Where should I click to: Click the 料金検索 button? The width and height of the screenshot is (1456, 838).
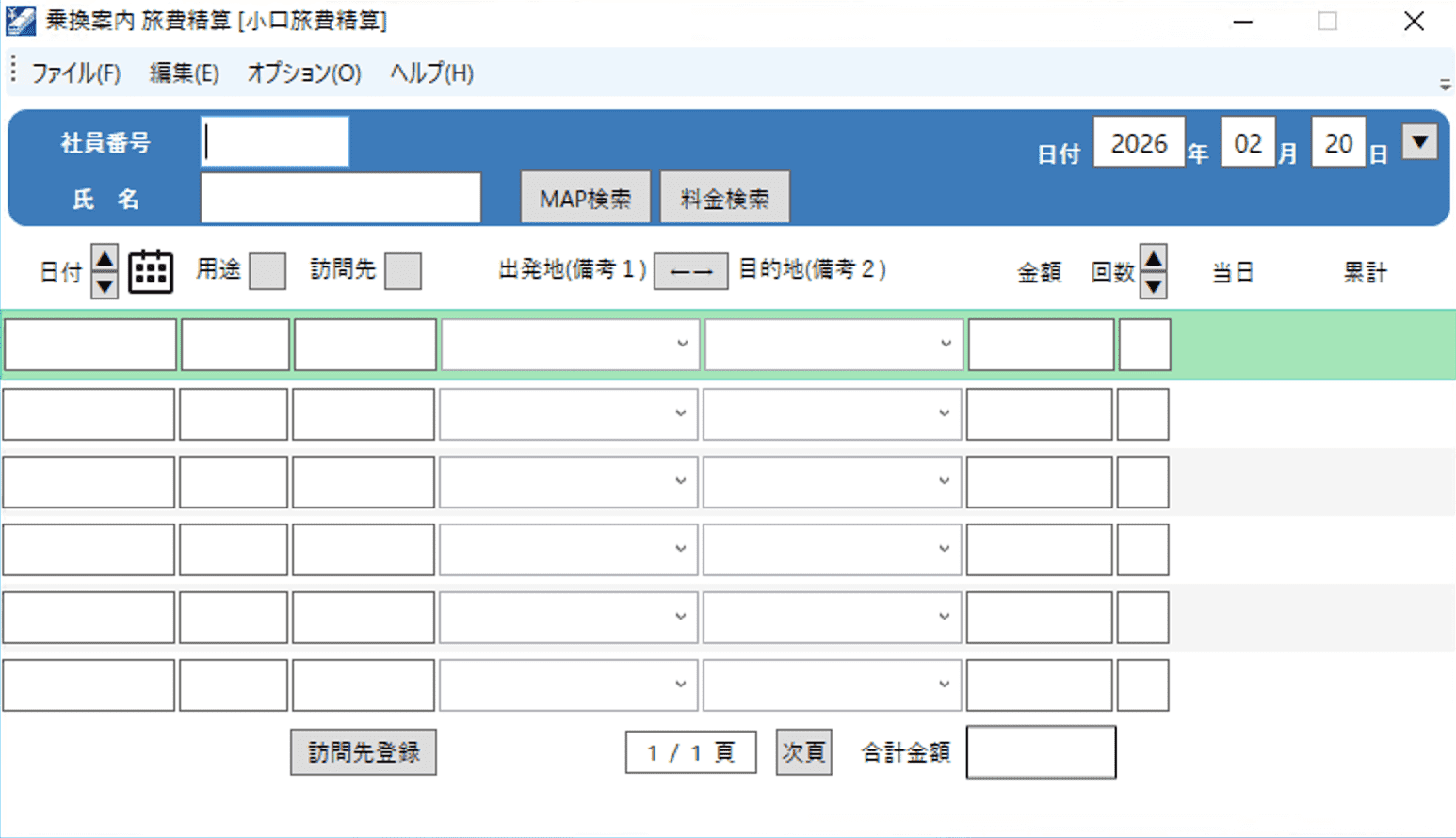[724, 198]
